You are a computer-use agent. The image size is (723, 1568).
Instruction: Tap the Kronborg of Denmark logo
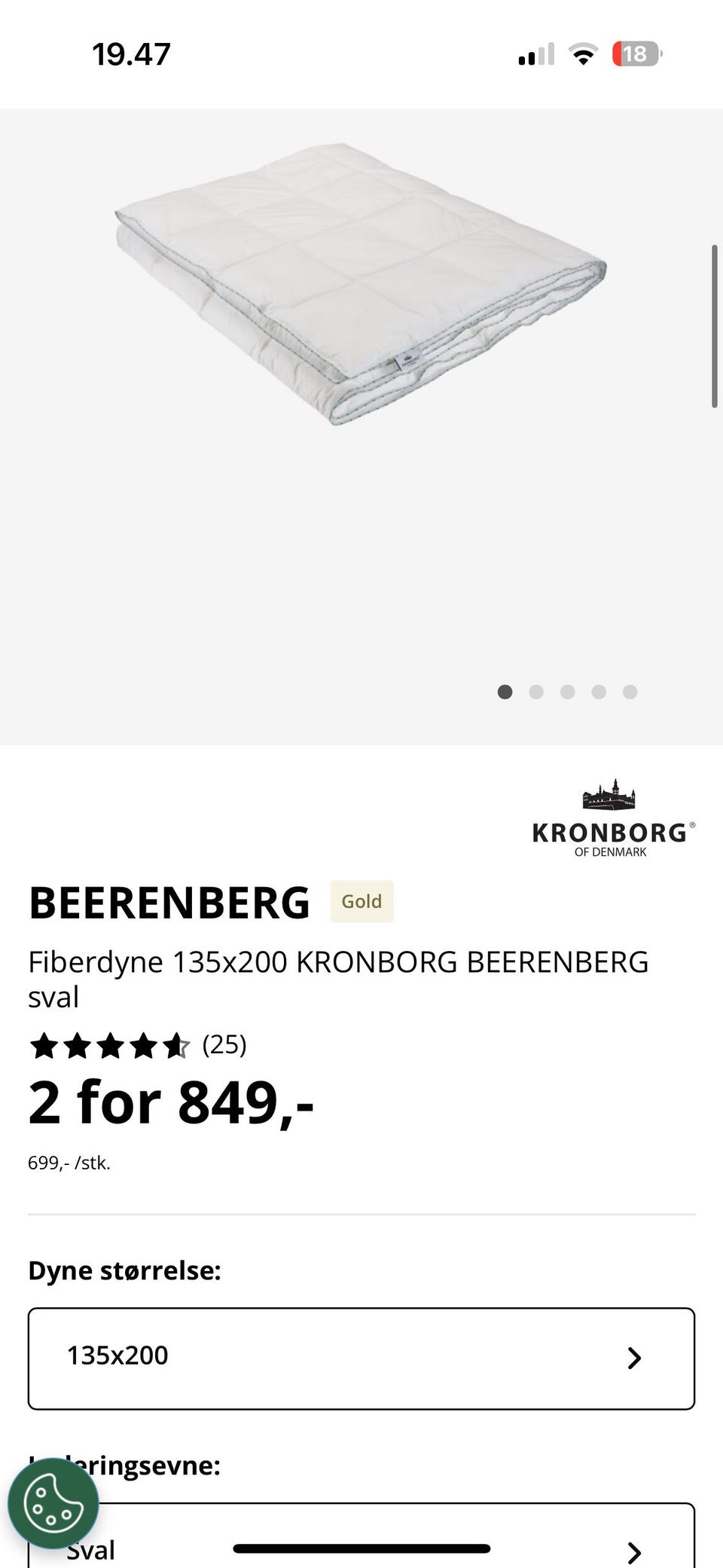pos(613,819)
